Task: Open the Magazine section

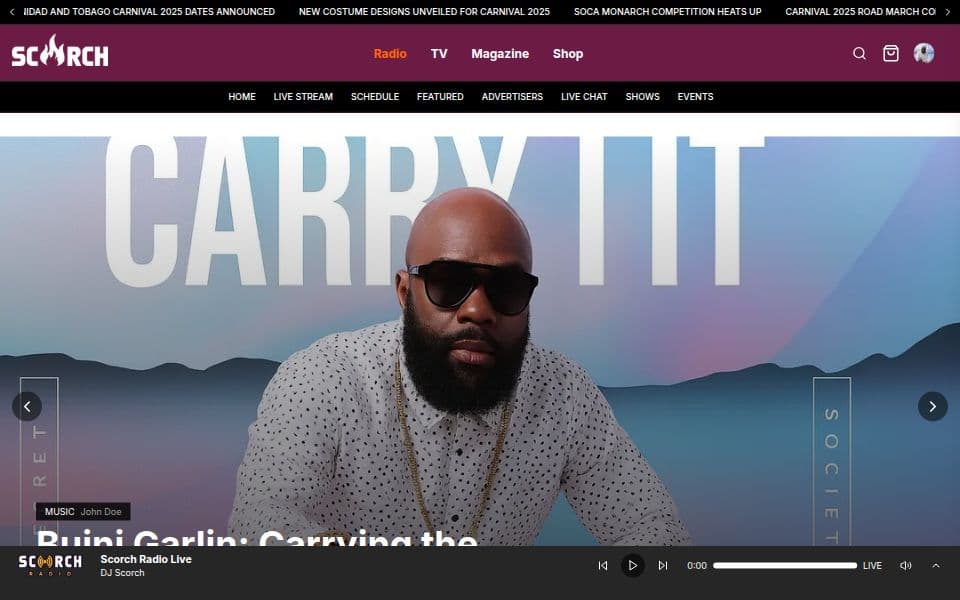Action: 500,54
